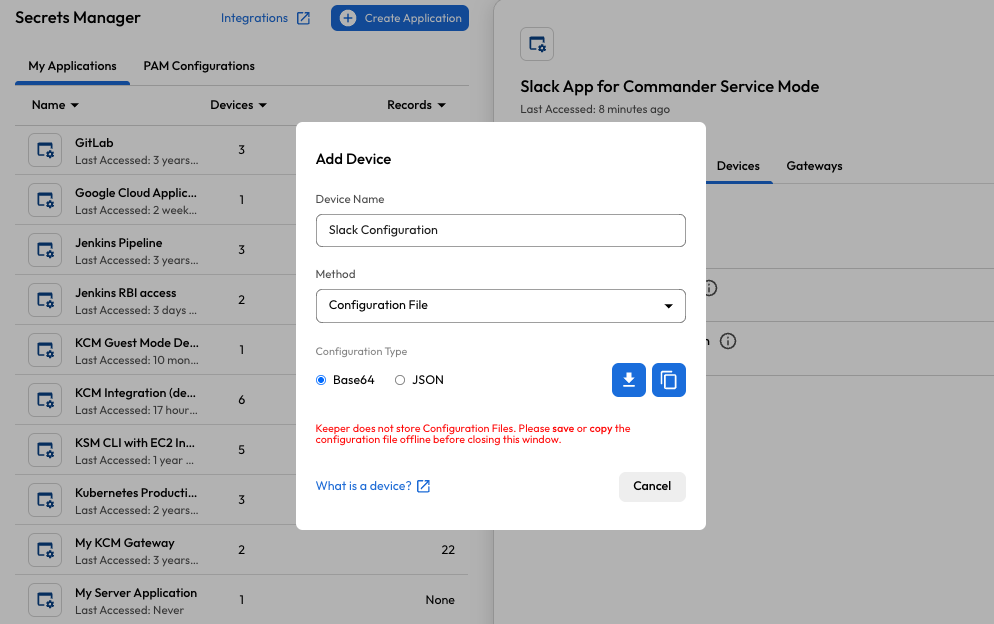Click the download configuration file icon
Screen dimensions: 994x624
point(629,380)
